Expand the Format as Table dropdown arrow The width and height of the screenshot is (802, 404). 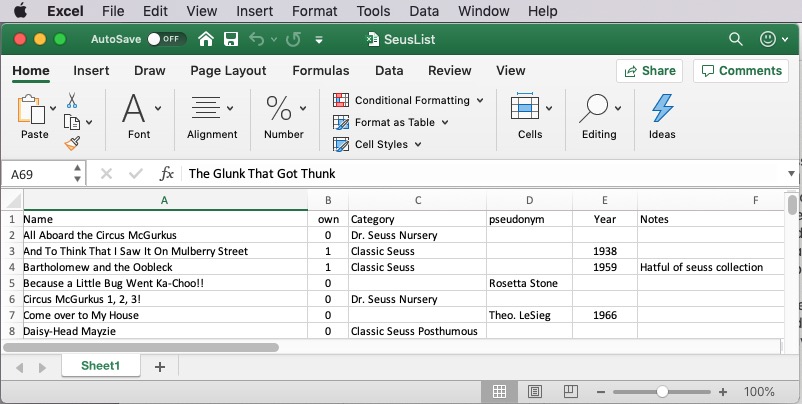point(444,122)
